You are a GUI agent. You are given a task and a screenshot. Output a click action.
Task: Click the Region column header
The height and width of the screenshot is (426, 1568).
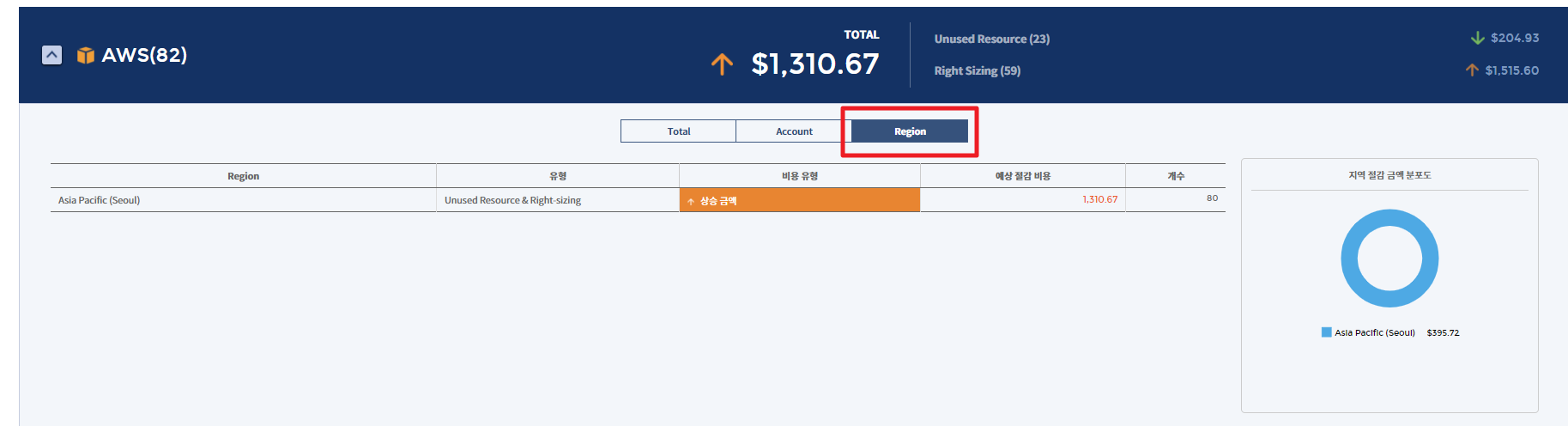point(243,176)
